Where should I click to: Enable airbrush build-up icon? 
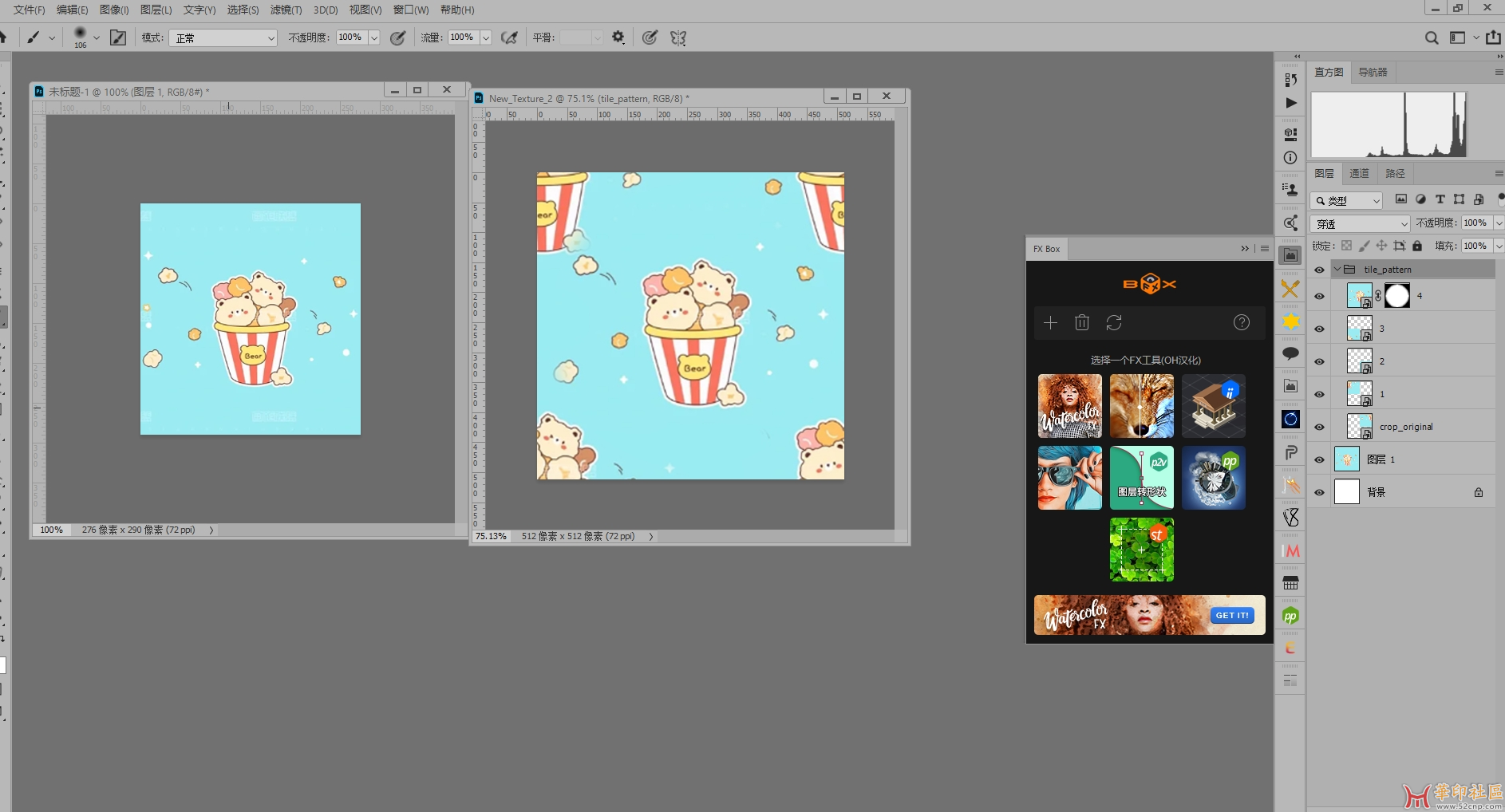(x=509, y=37)
